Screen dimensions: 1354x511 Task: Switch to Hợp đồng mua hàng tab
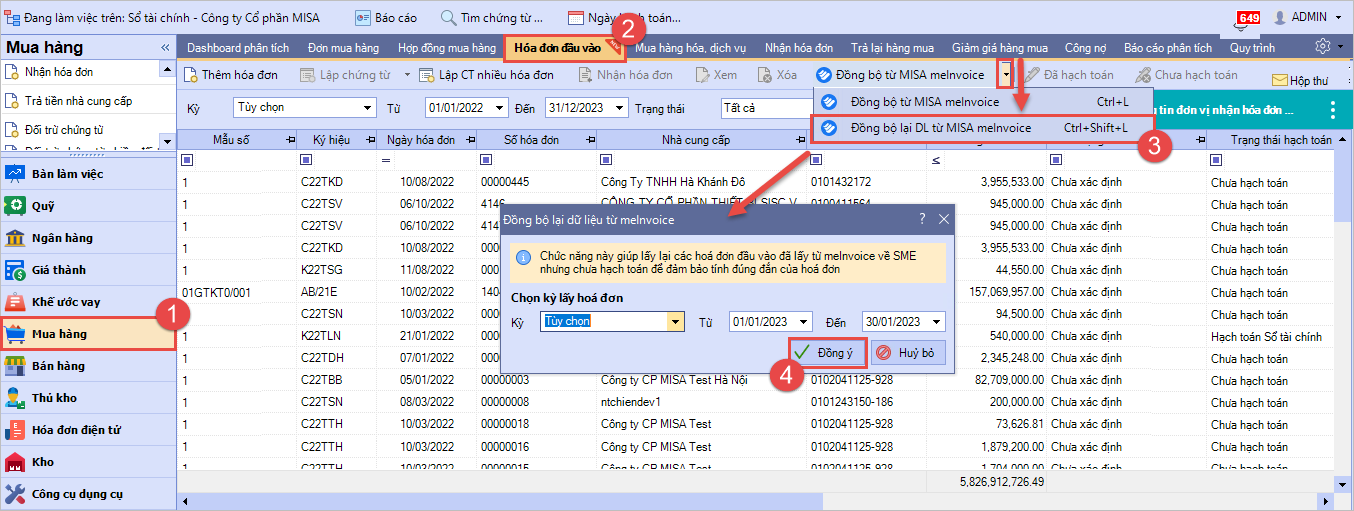pos(446,48)
